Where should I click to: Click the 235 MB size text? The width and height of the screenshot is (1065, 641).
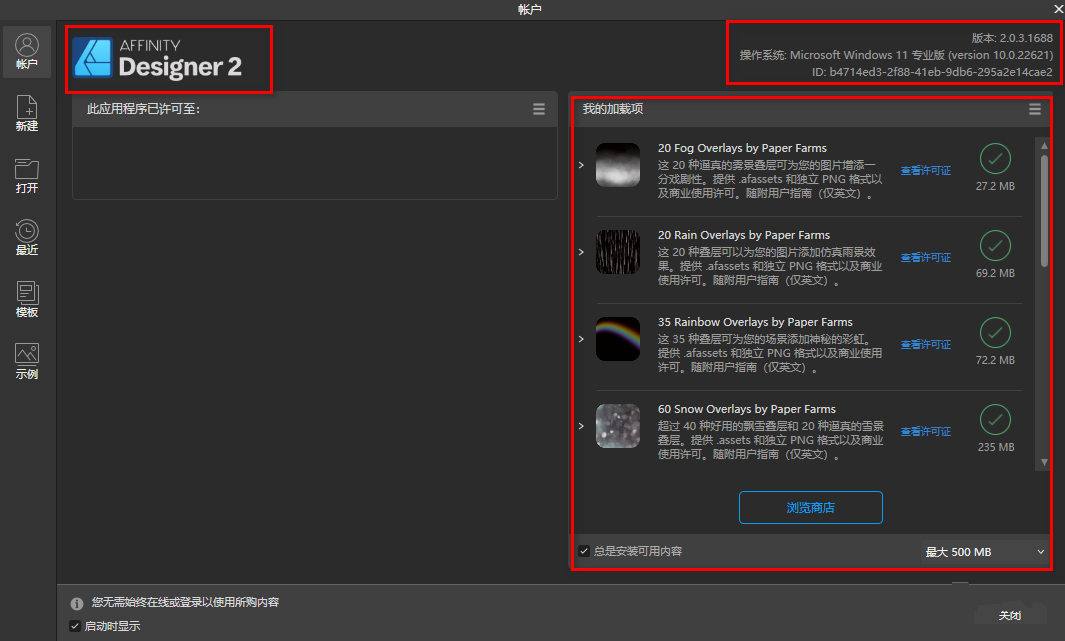click(996, 447)
